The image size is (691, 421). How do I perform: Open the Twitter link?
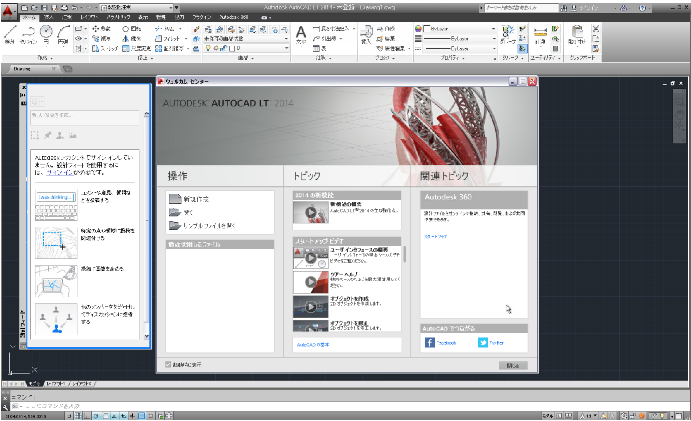491,343
